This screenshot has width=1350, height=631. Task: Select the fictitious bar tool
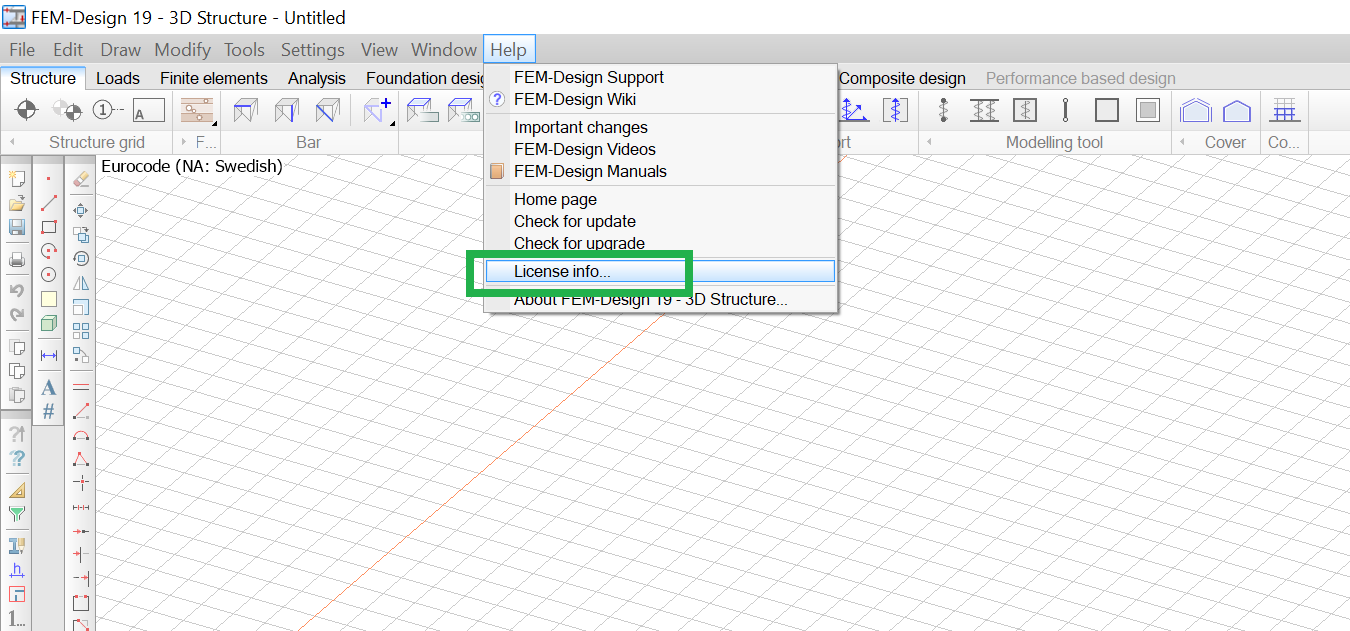pos(1066,110)
